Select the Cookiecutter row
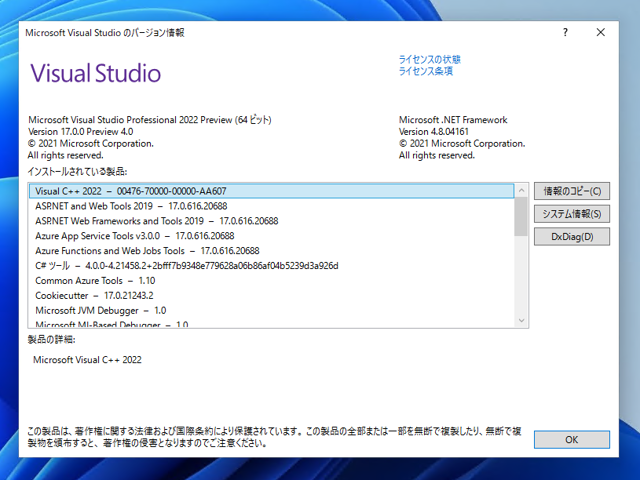This screenshot has width=640, height=480. tap(271, 296)
